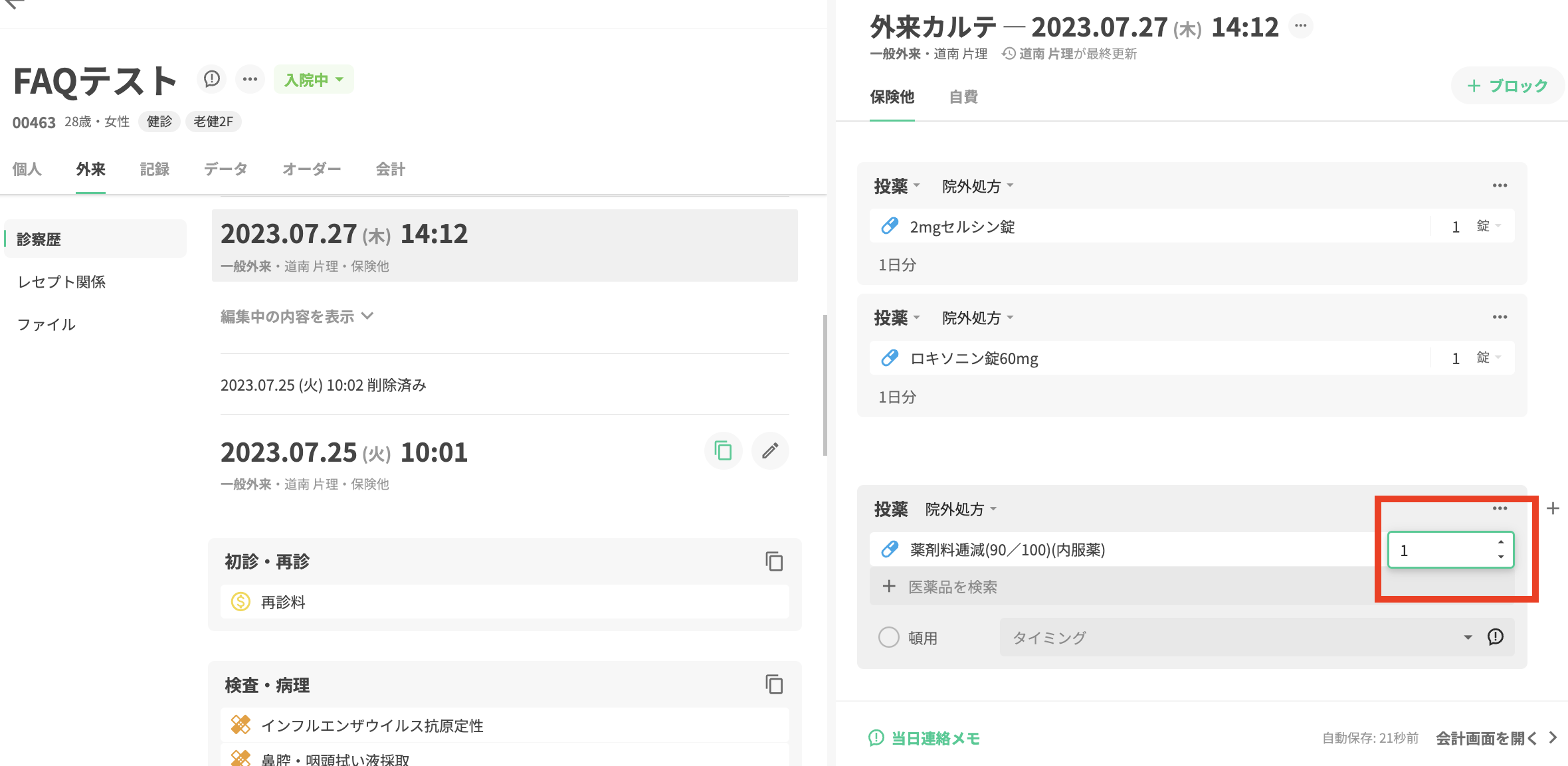Click the 医薬品を検索 search field
This screenshot has width=1568, height=766.
pos(952,587)
